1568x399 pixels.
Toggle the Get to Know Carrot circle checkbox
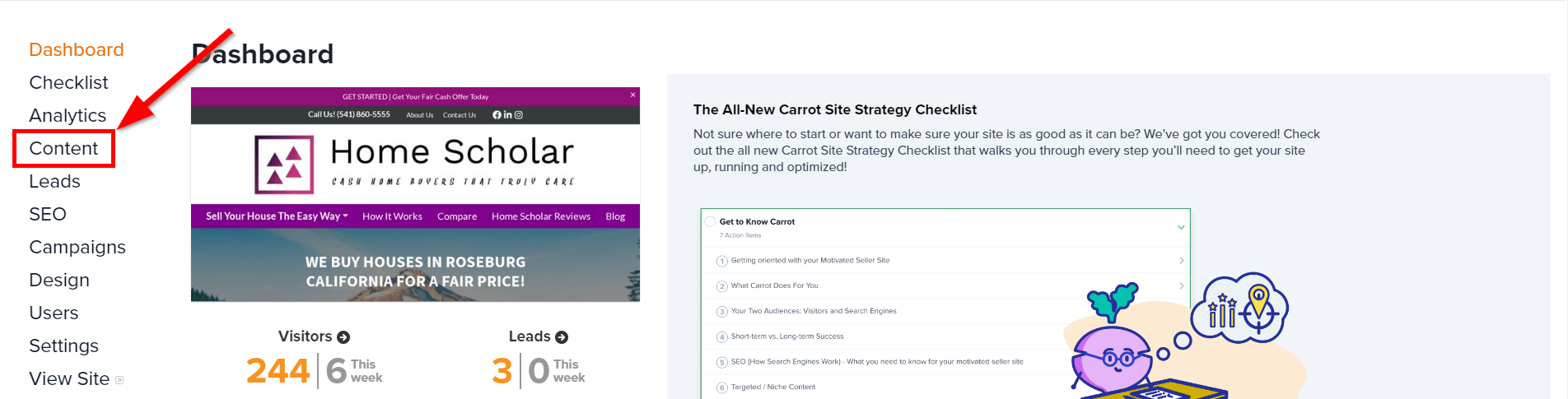tap(710, 221)
